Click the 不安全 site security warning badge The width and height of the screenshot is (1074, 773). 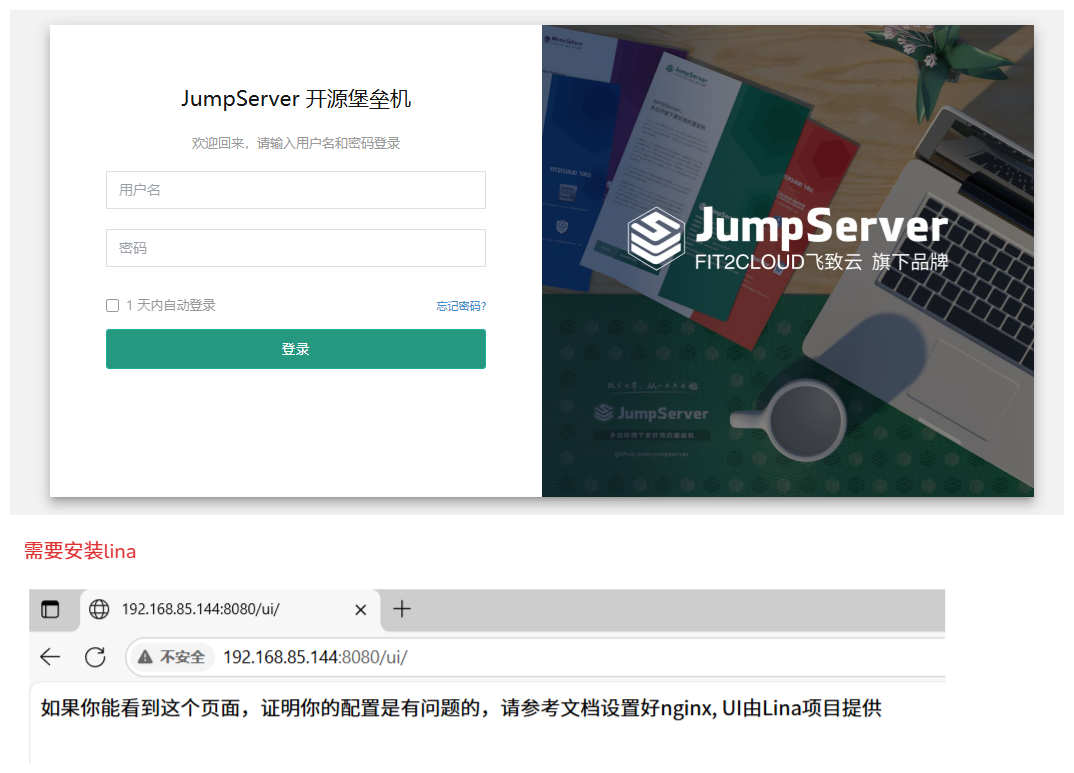click(171, 657)
